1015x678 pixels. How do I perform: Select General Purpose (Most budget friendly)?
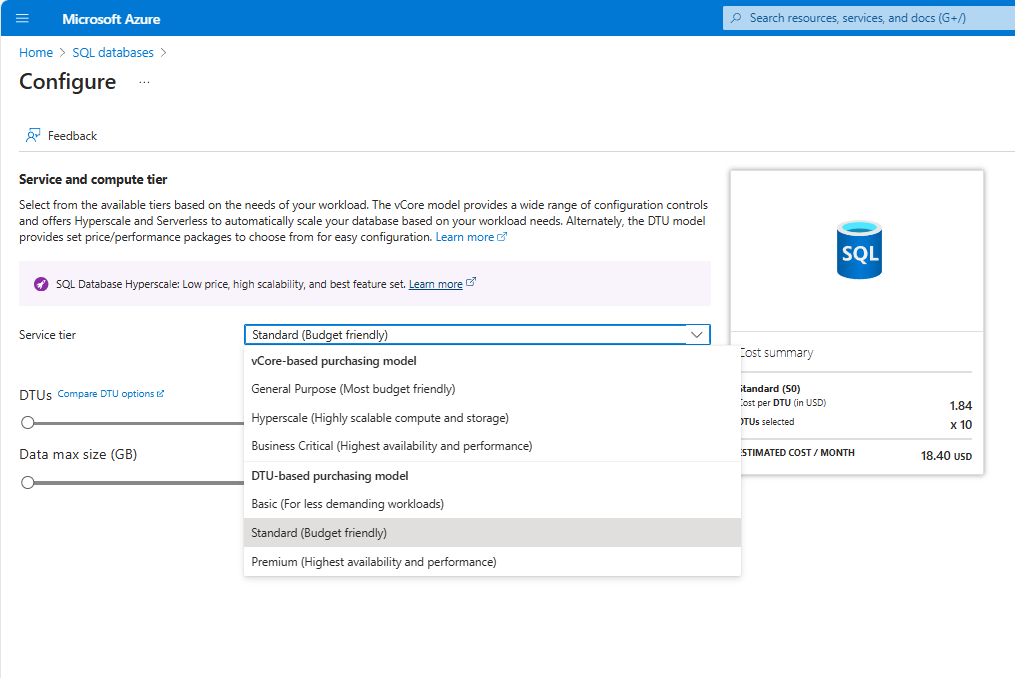tap(492, 389)
